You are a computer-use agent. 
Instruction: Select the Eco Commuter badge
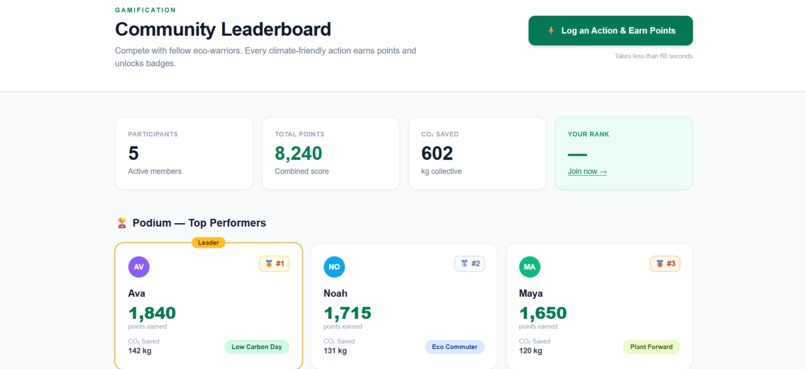tap(454, 347)
